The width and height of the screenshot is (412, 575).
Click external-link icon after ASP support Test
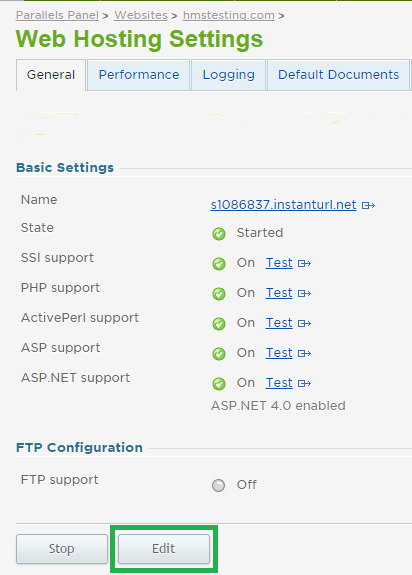(x=304, y=353)
